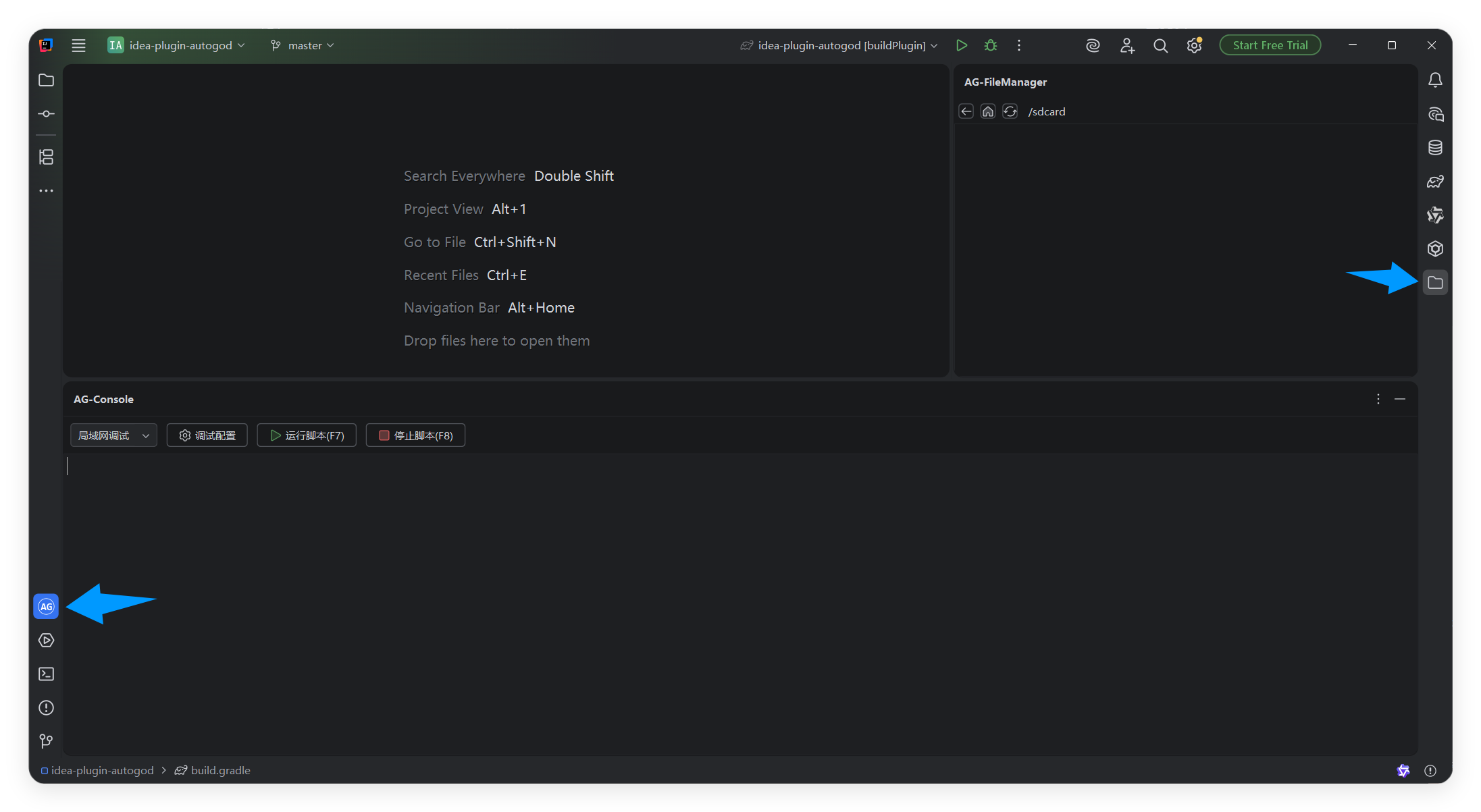
Task: Open the Problems tool window
Action: (x=46, y=707)
